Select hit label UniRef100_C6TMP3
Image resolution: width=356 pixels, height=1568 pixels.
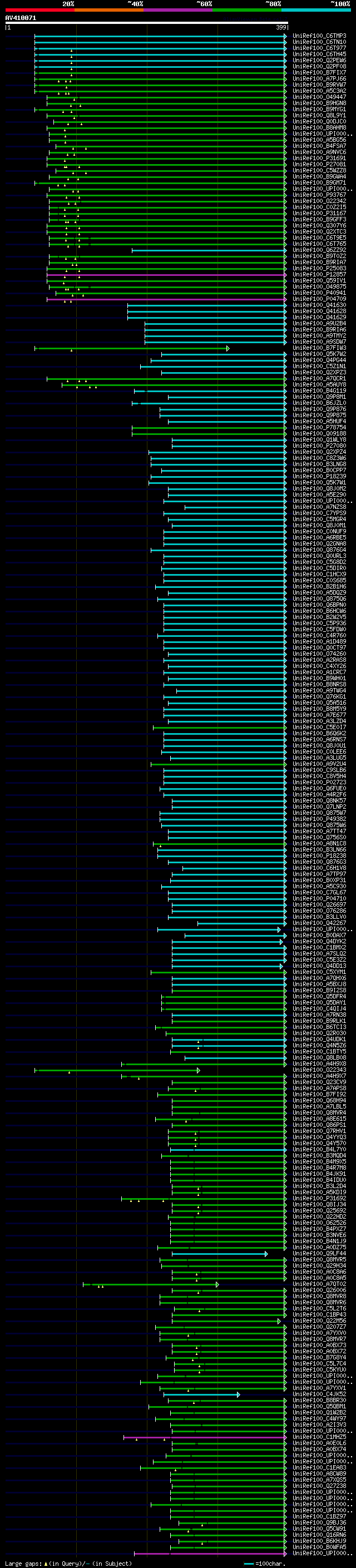(319, 36)
